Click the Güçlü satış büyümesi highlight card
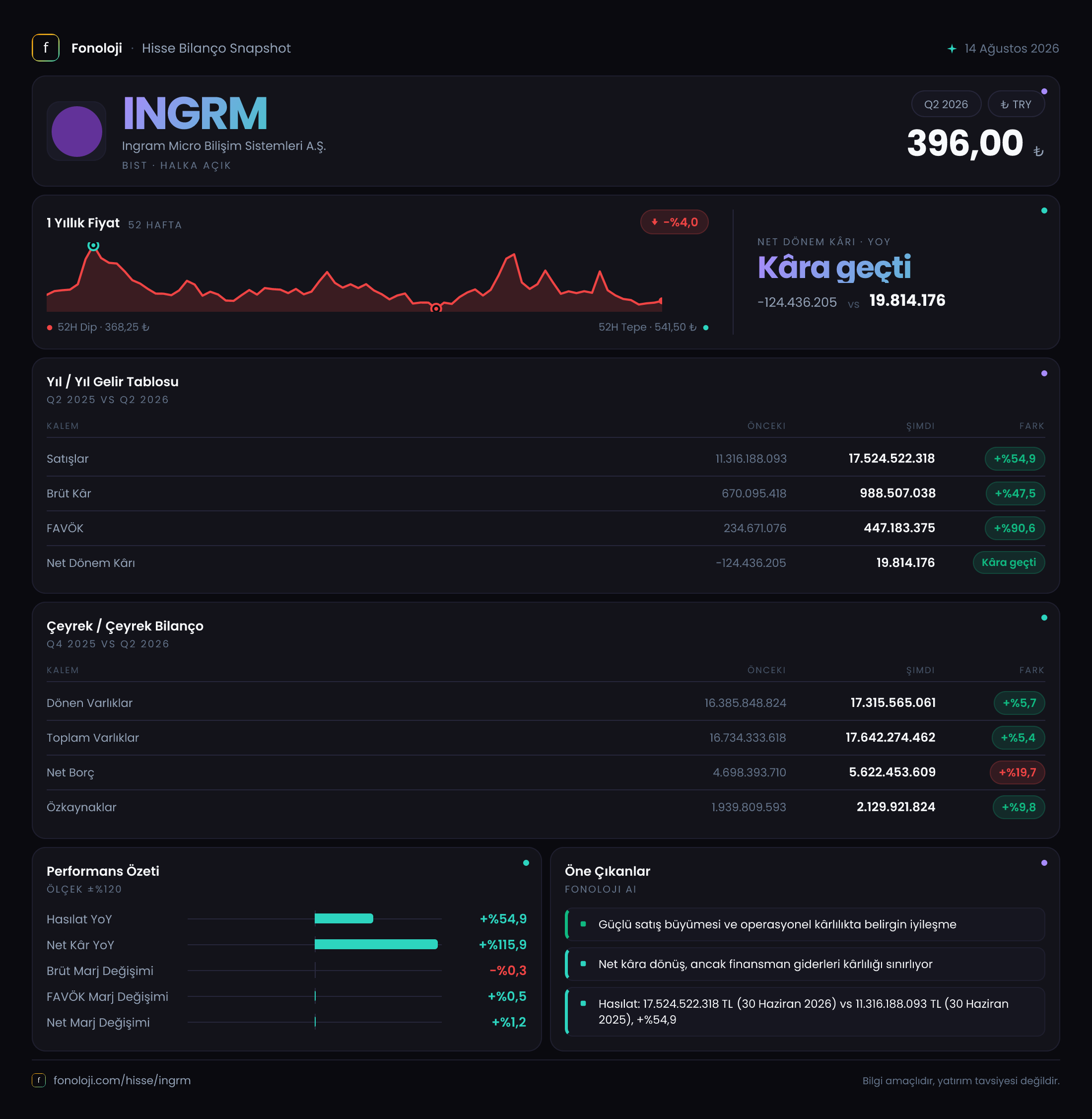The image size is (1092, 1119). click(x=805, y=924)
